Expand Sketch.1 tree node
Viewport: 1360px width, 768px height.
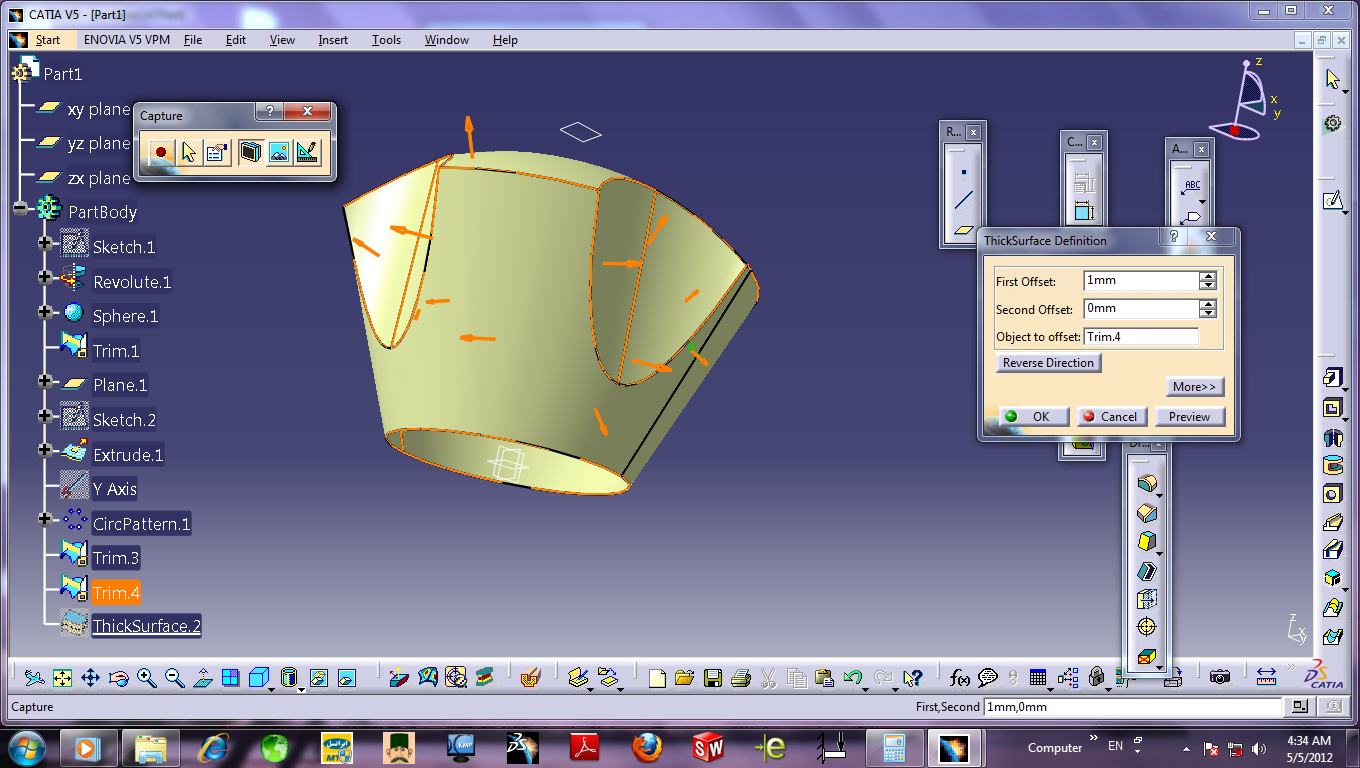pos(44,243)
